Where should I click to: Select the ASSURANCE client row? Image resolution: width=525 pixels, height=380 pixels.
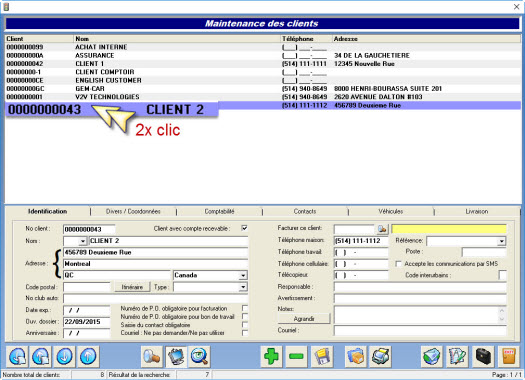pos(263,56)
